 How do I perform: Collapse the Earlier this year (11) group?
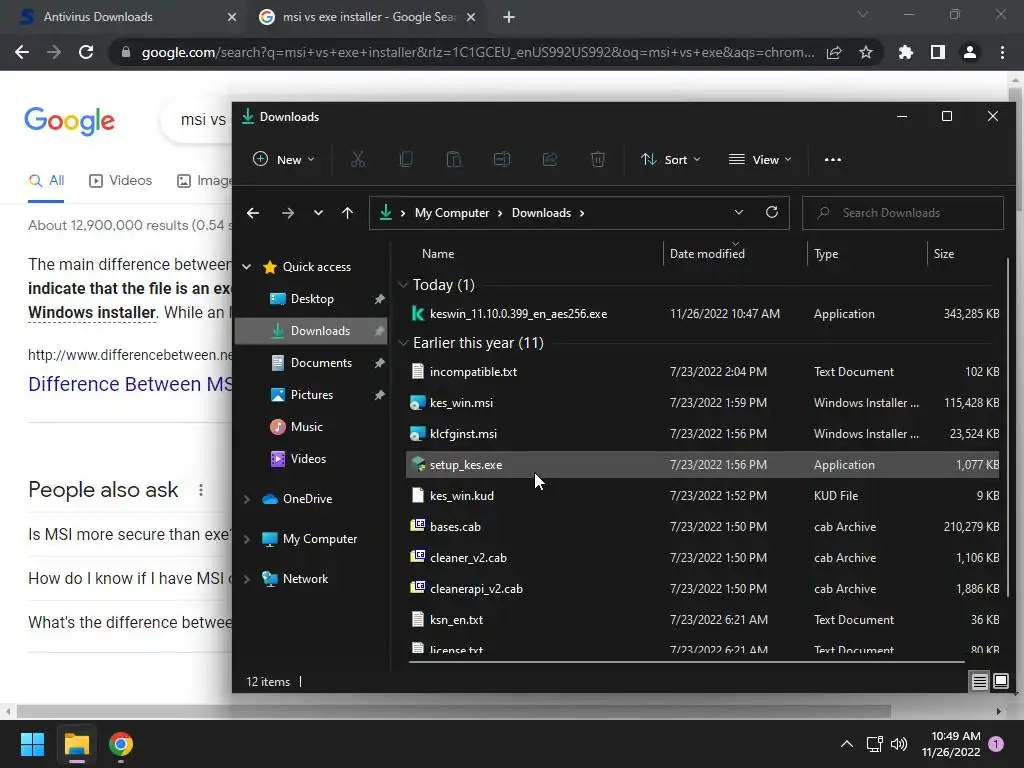tap(404, 343)
